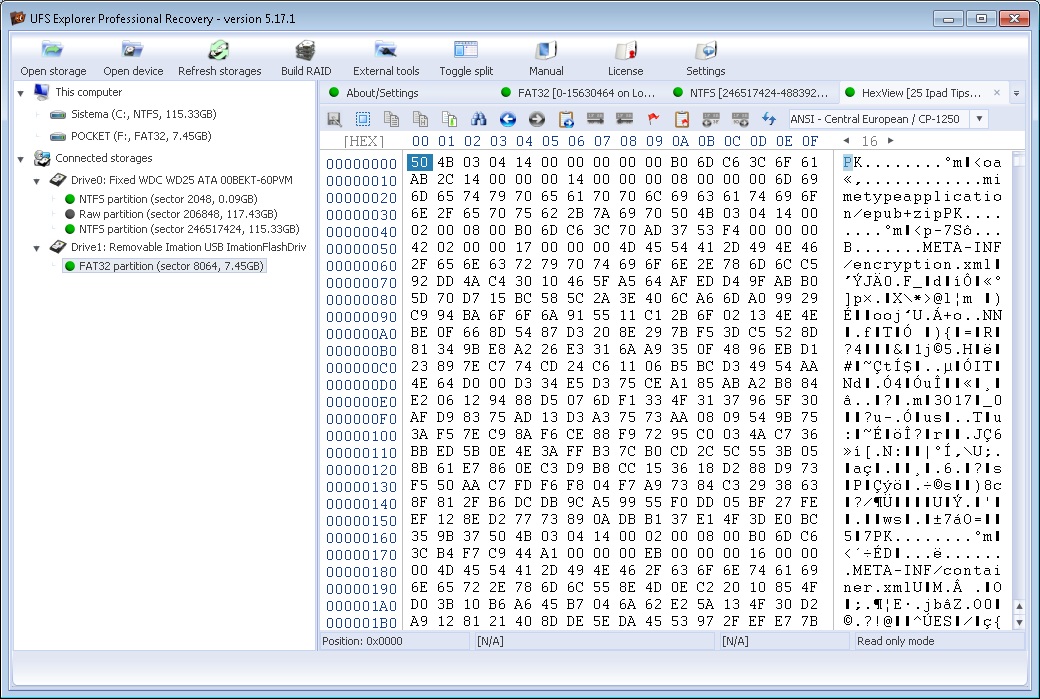
Task: Open the Manual
Action: [x=546, y=58]
